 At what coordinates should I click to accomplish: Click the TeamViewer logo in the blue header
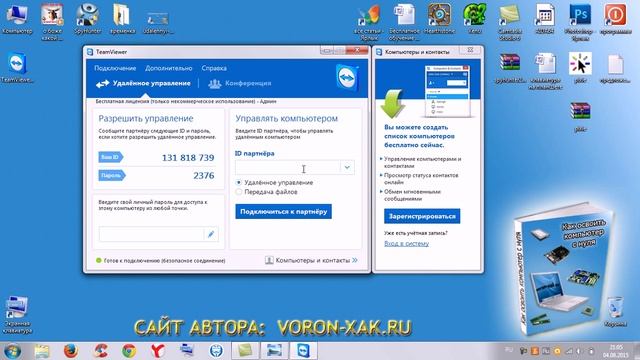coord(347,77)
